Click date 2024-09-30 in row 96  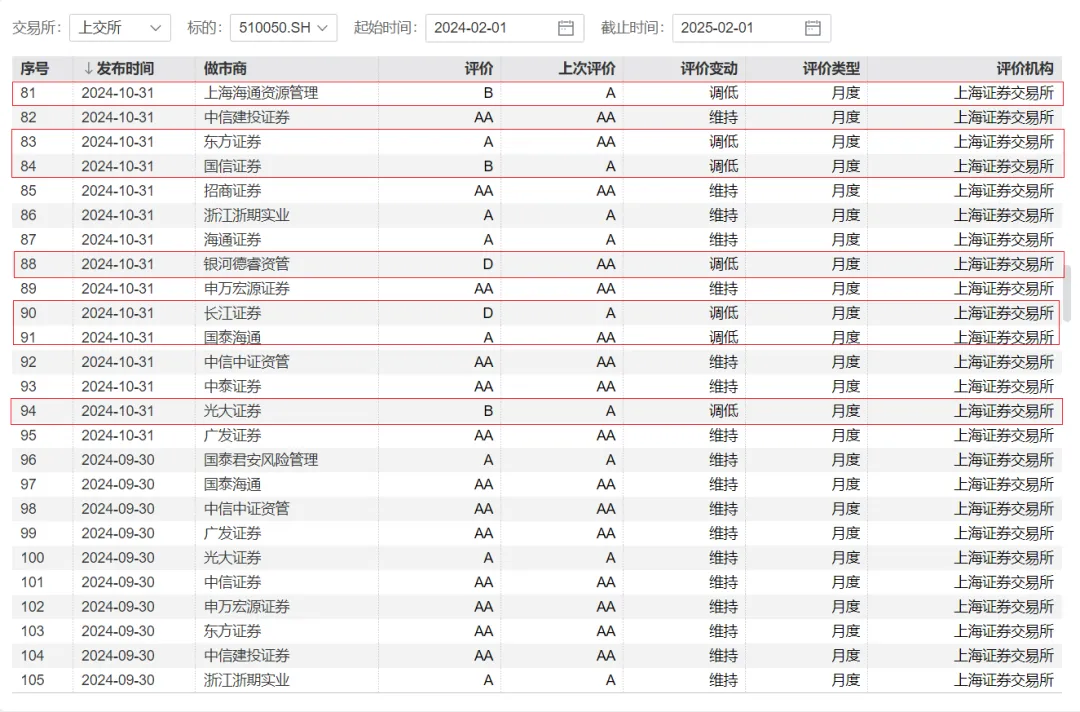pyautogui.click(x=118, y=460)
